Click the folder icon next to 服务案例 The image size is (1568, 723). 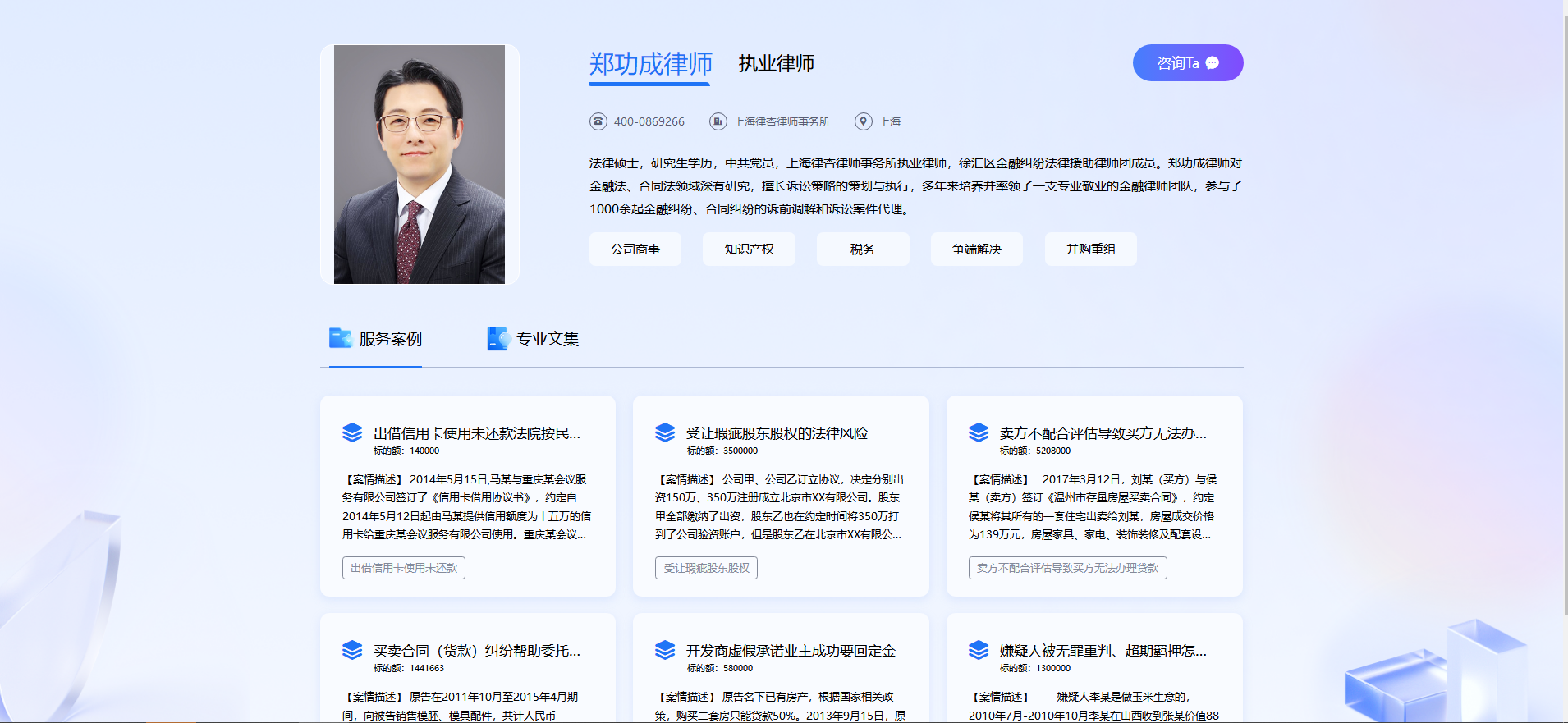click(340, 338)
